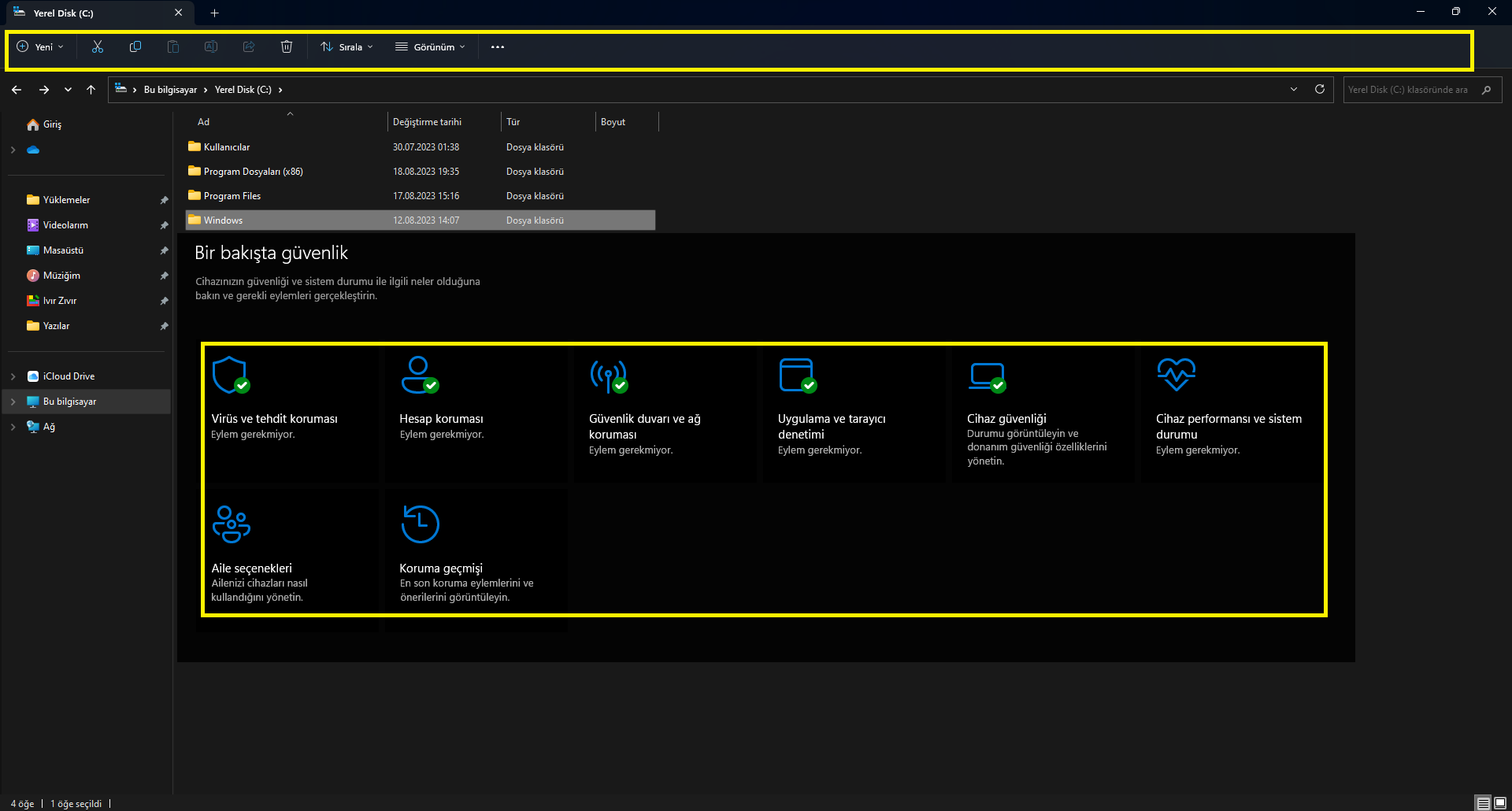
Task: Expand the chevron after Yerel Disk (C:) breadcrumb
Action: coord(280,90)
